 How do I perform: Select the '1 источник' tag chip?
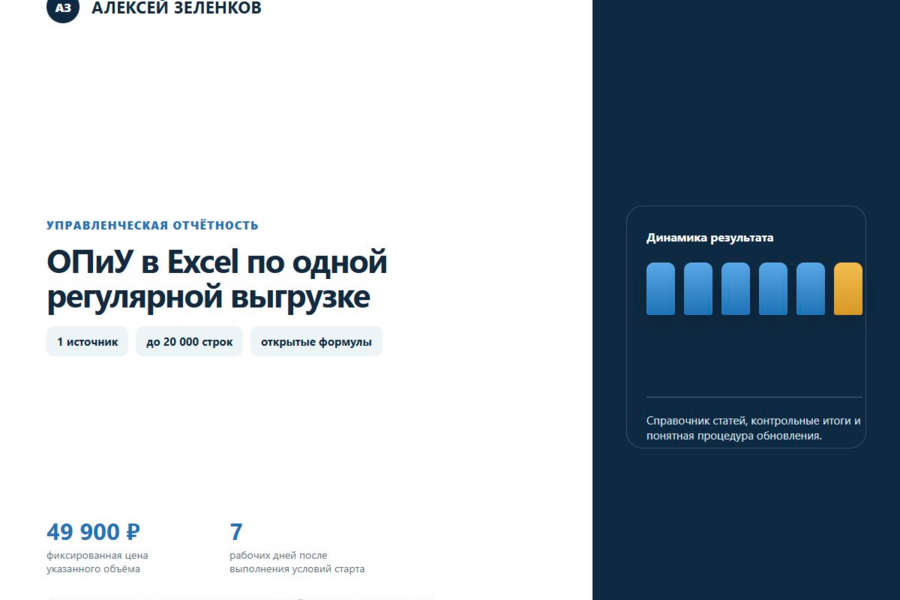87,342
